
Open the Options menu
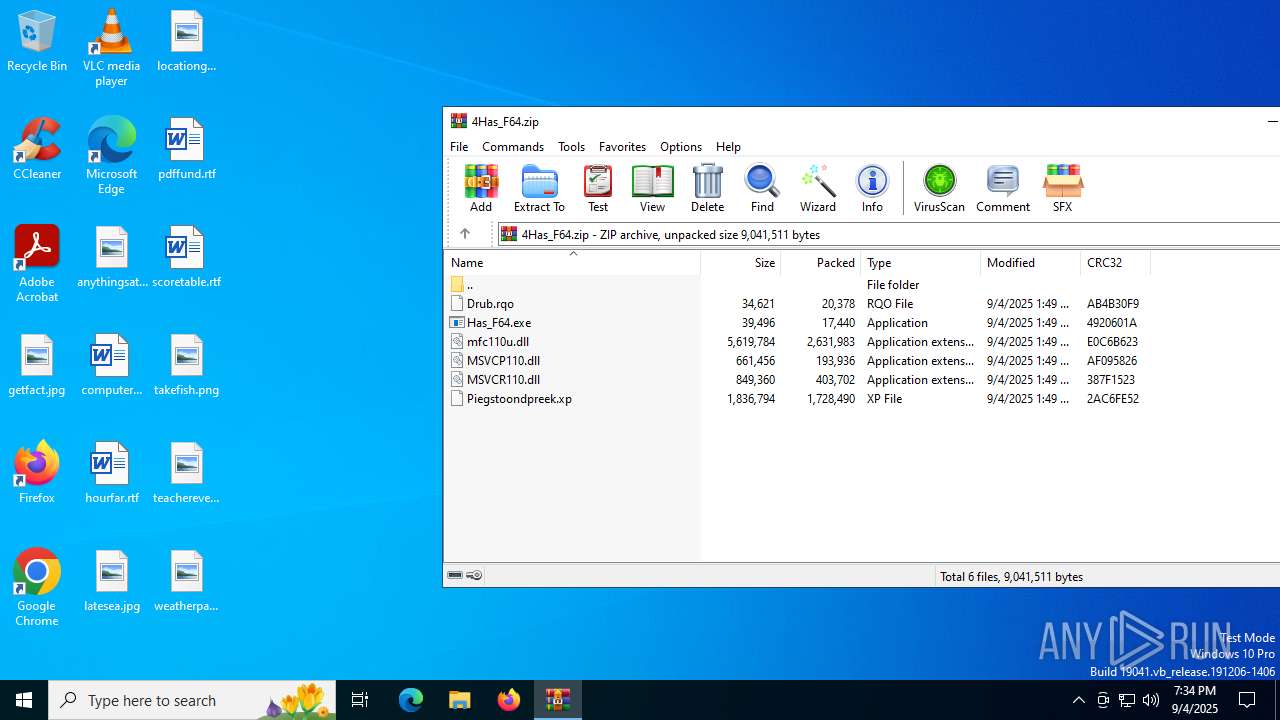click(x=681, y=147)
